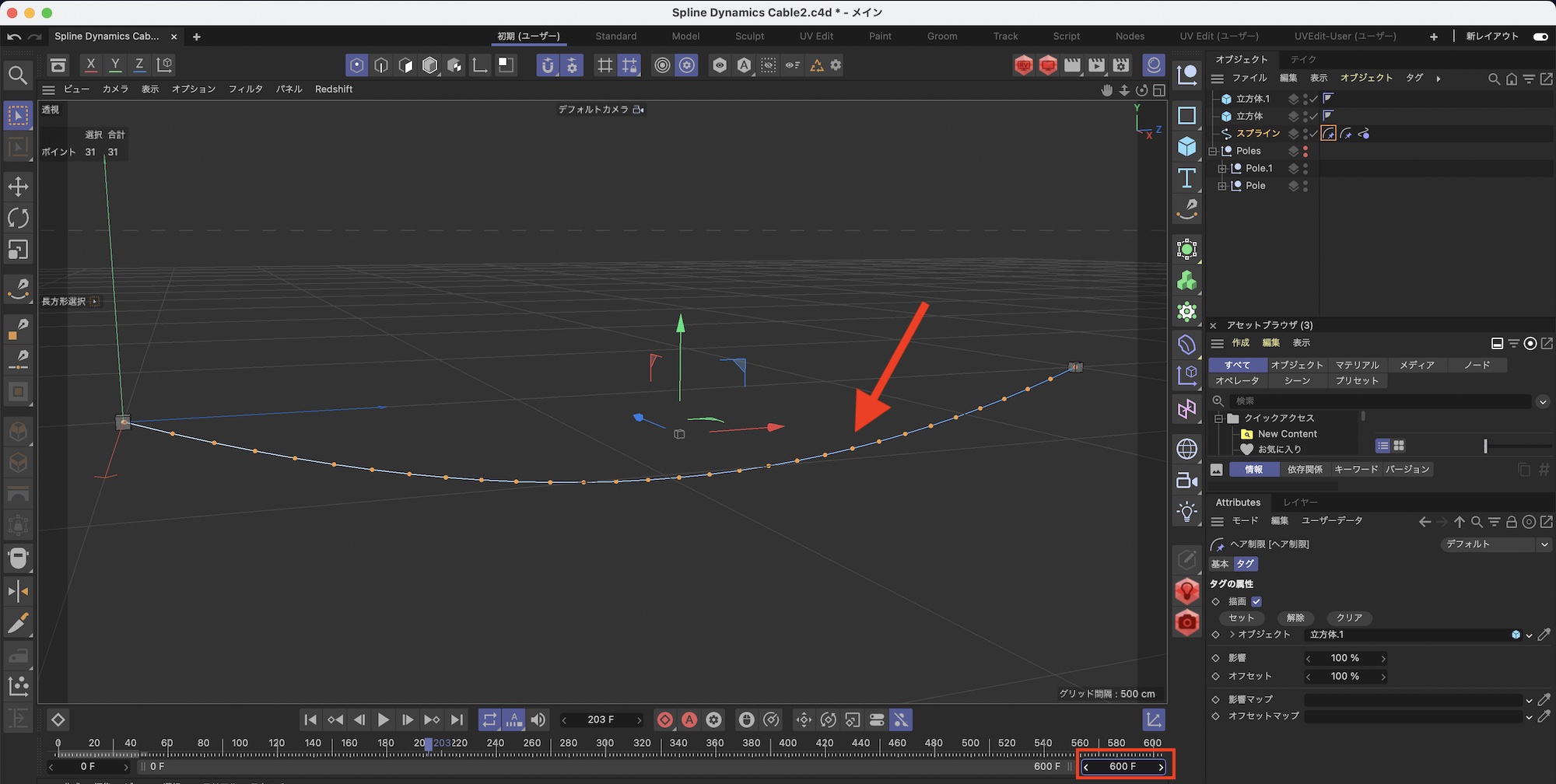
Task: Toggle the 描画 checkbox in tag properties
Action: click(1256, 601)
